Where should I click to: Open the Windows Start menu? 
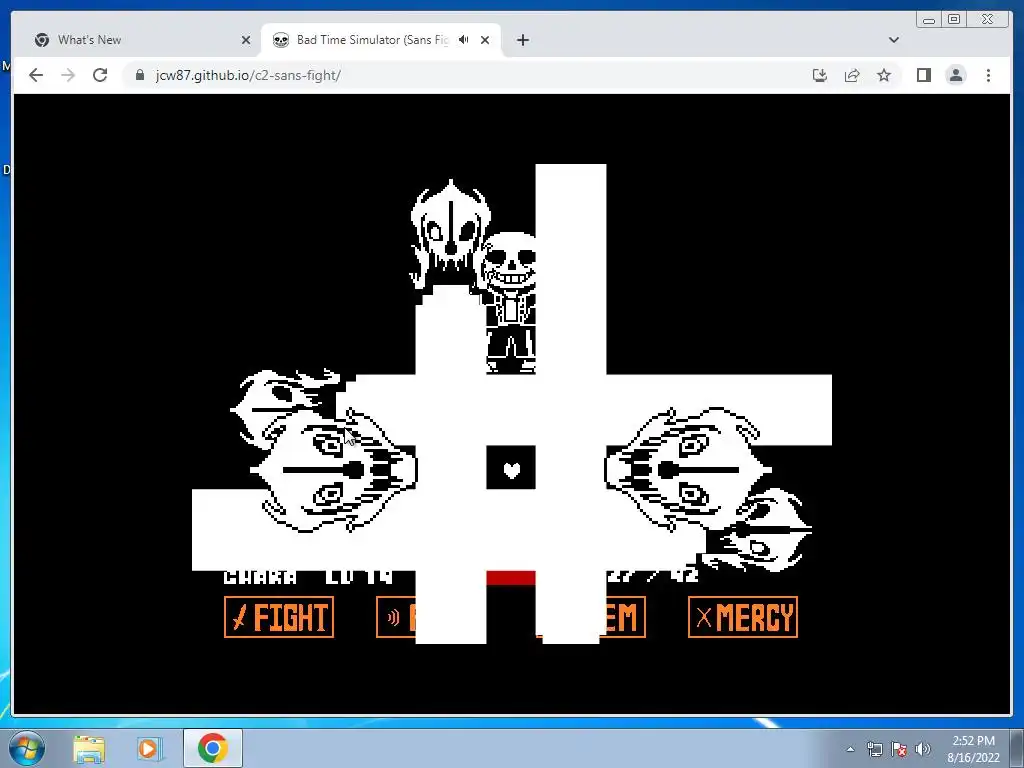(x=27, y=748)
